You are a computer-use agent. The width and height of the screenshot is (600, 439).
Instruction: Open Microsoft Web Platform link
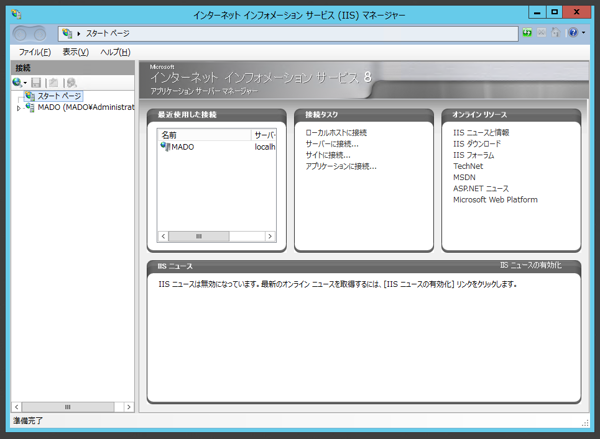495,199
